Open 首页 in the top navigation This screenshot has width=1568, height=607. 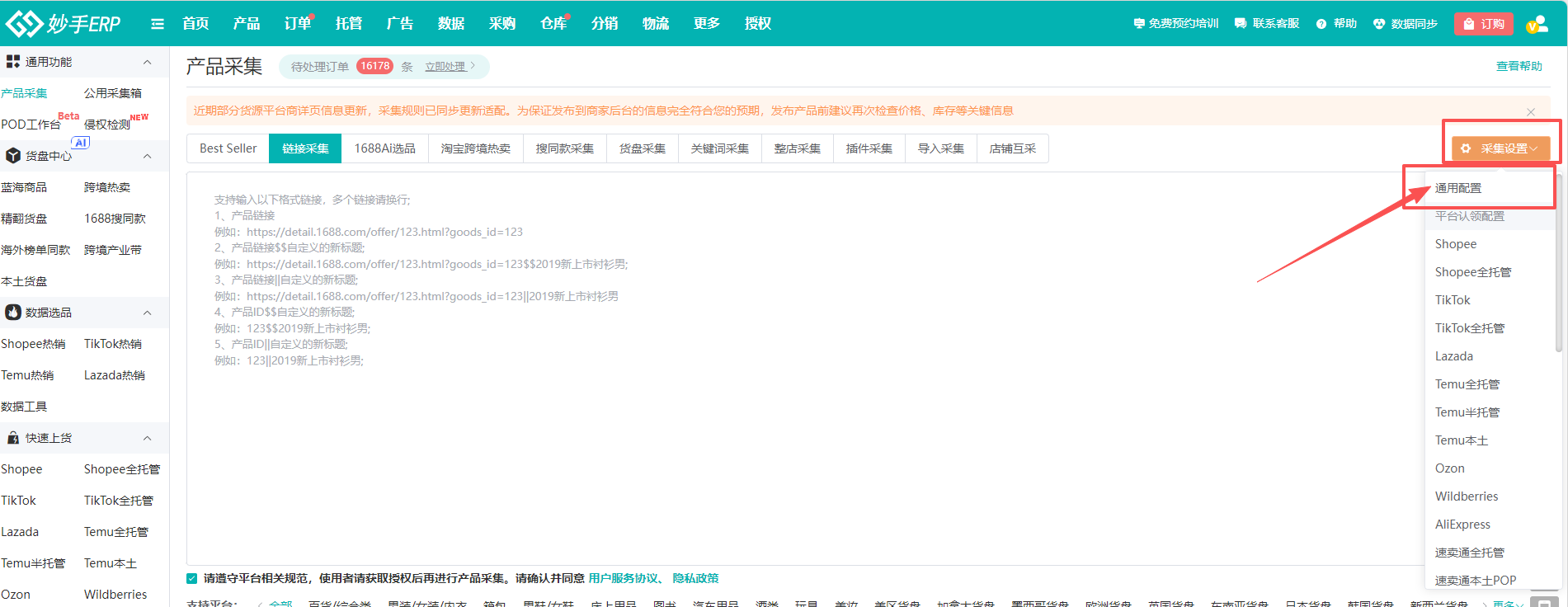[x=195, y=24]
